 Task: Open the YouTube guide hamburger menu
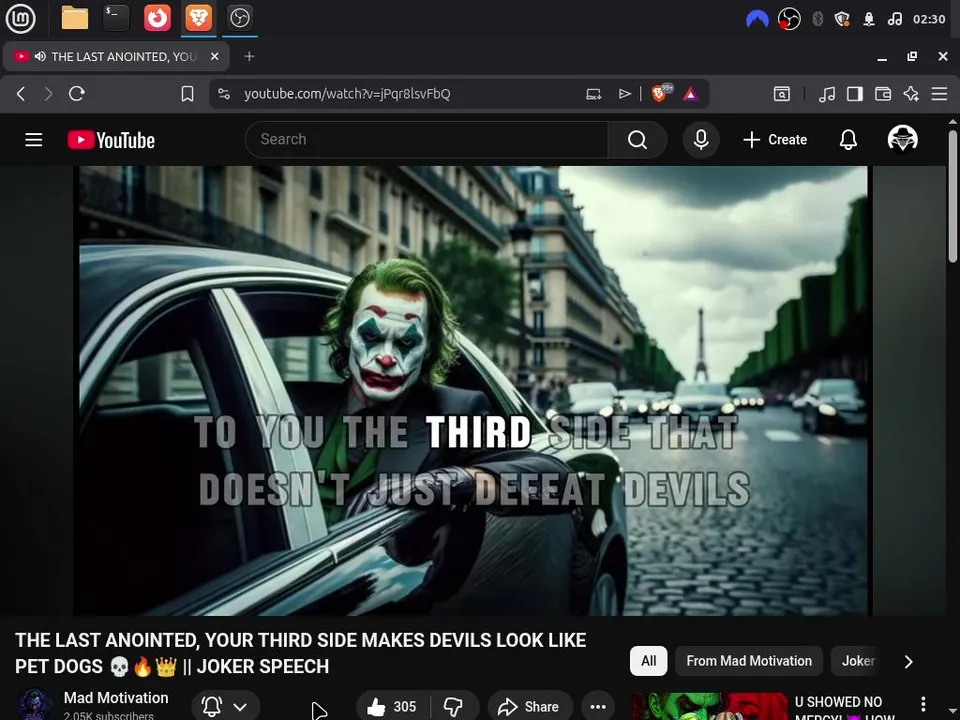[34, 140]
